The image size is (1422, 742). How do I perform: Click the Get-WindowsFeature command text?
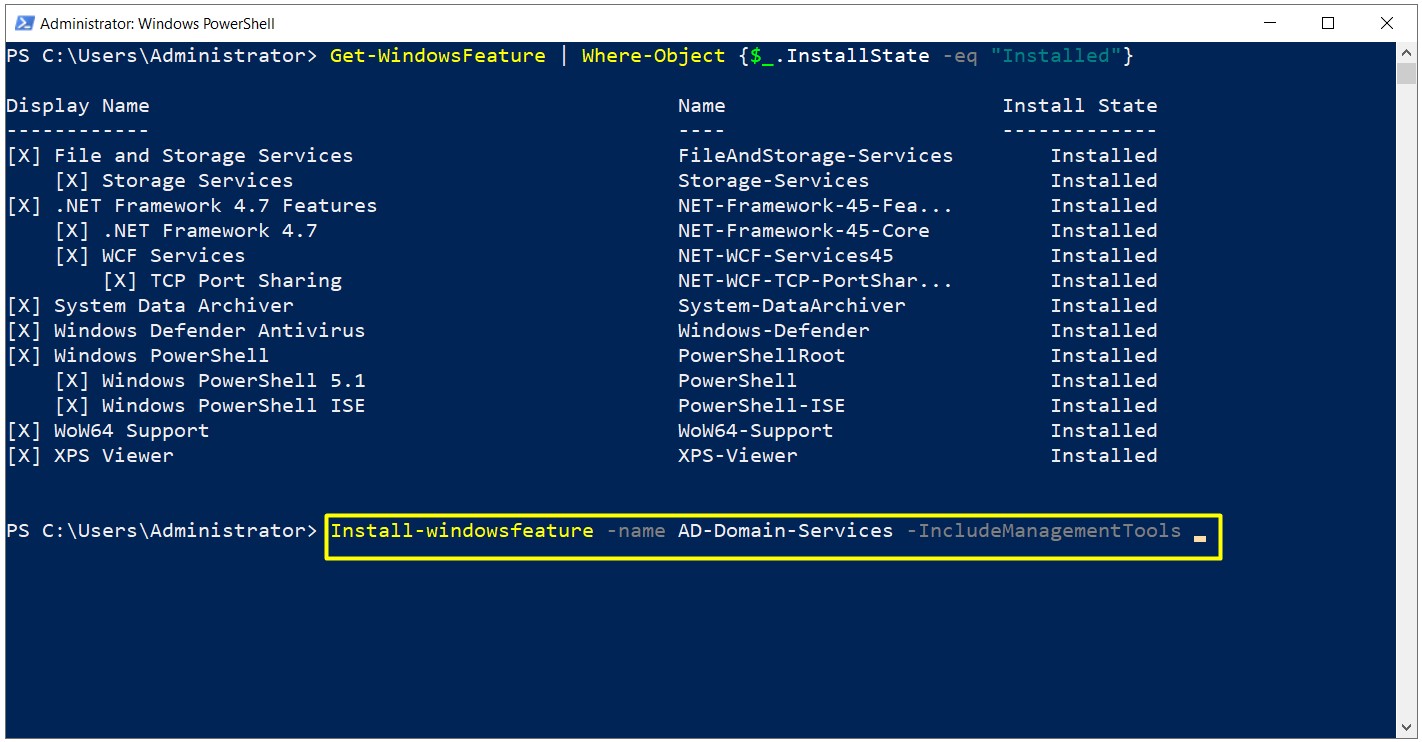[x=438, y=56]
